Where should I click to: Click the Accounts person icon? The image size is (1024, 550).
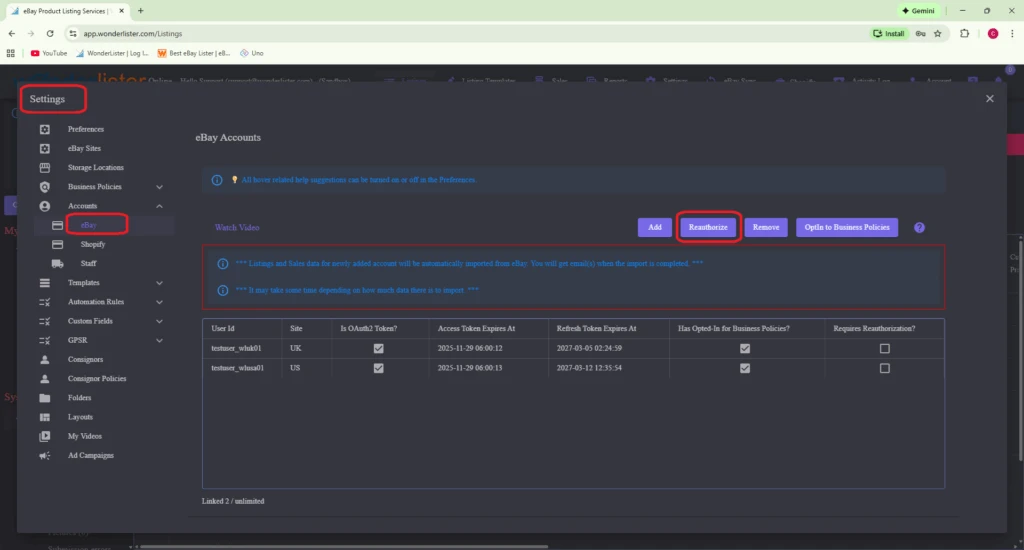click(44, 206)
